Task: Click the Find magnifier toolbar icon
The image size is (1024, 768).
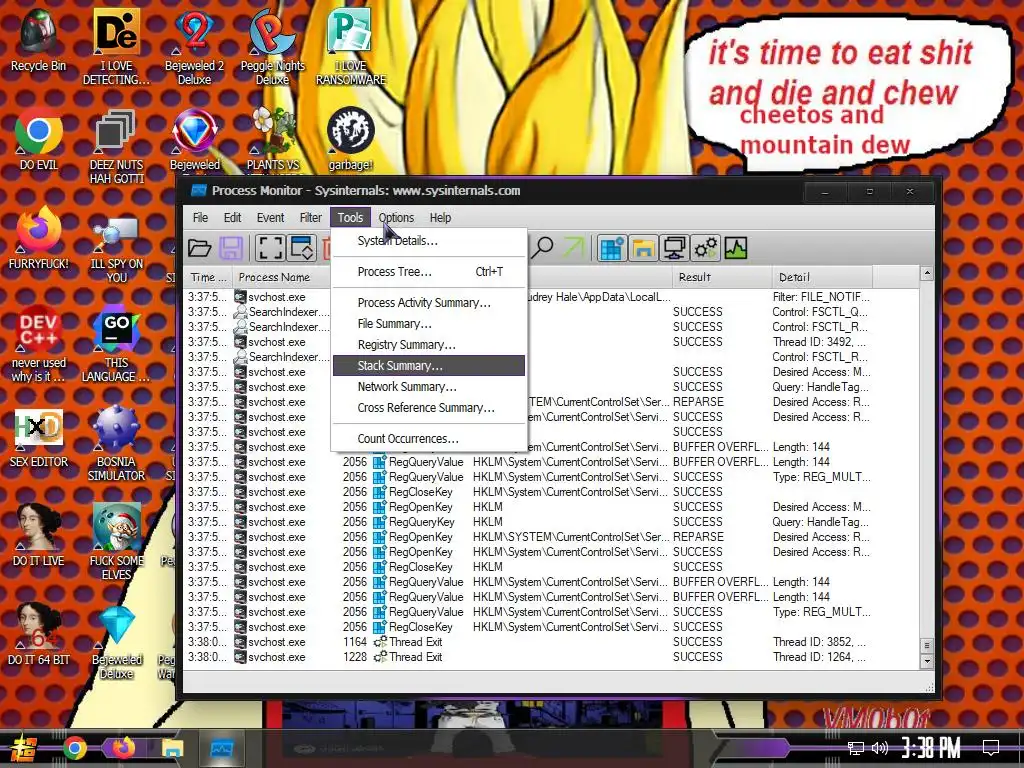Action: click(x=542, y=248)
